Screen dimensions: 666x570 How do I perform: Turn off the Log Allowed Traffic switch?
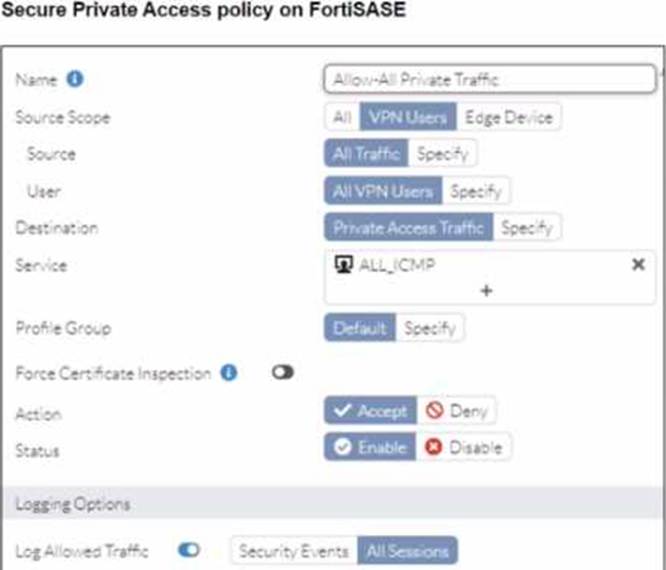pos(188,550)
